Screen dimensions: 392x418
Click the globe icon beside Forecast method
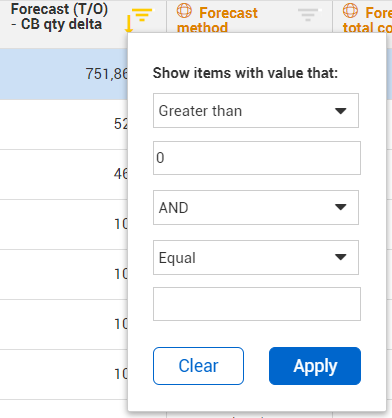point(184,10)
